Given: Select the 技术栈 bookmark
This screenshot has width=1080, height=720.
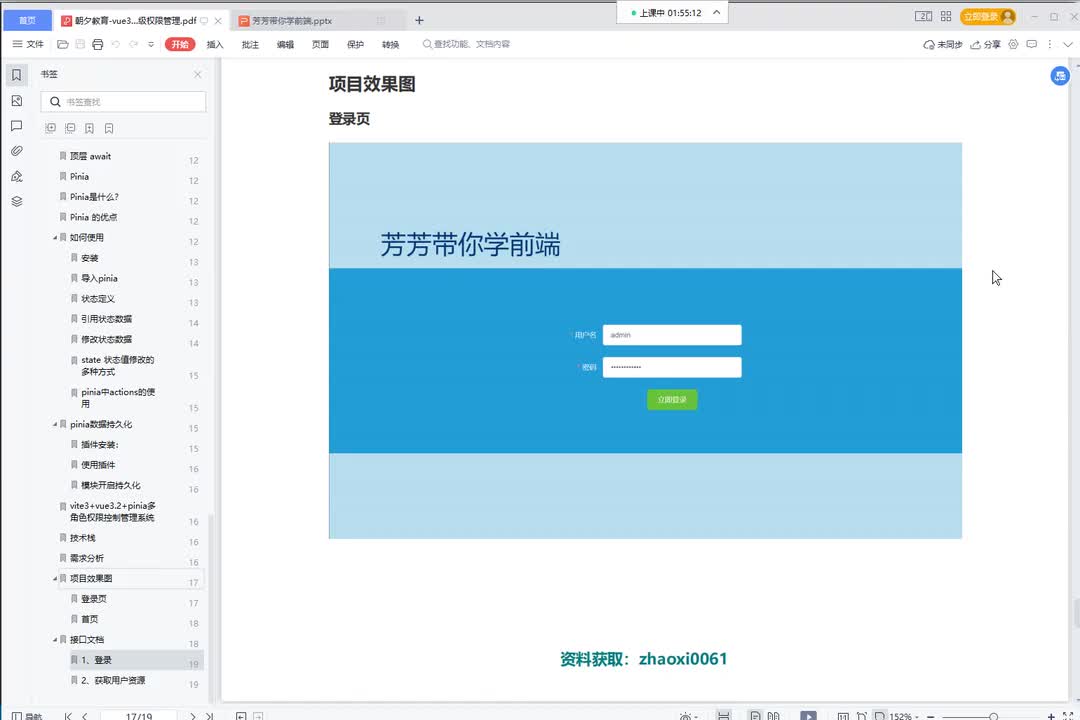Looking at the screenshot, I should coord(83,538).
